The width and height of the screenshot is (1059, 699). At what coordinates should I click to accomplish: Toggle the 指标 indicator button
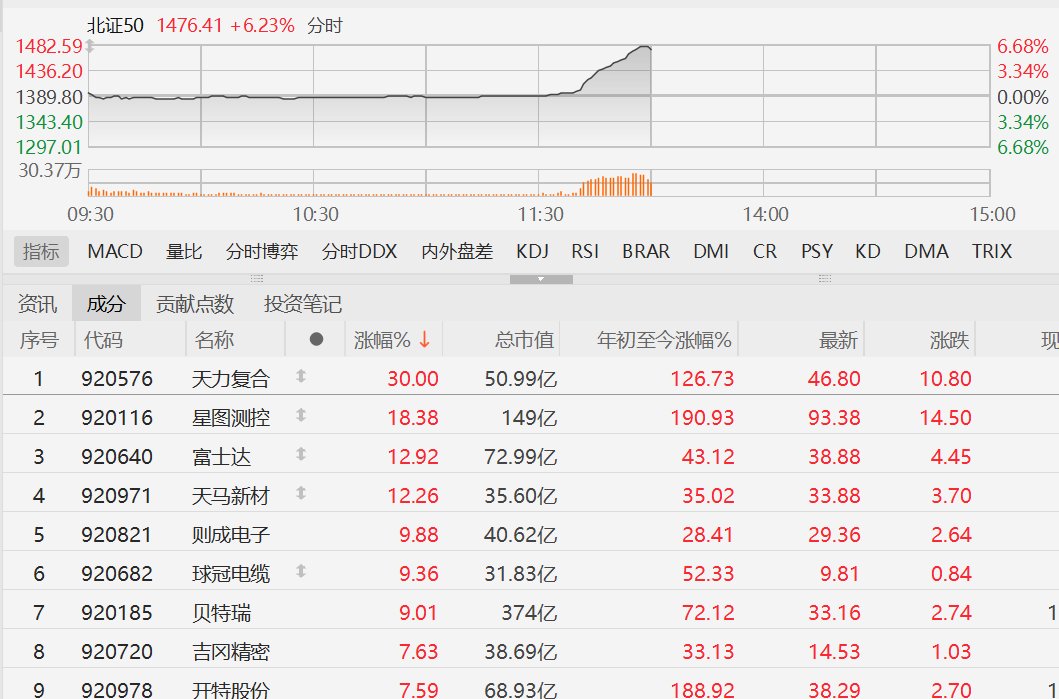41,251
